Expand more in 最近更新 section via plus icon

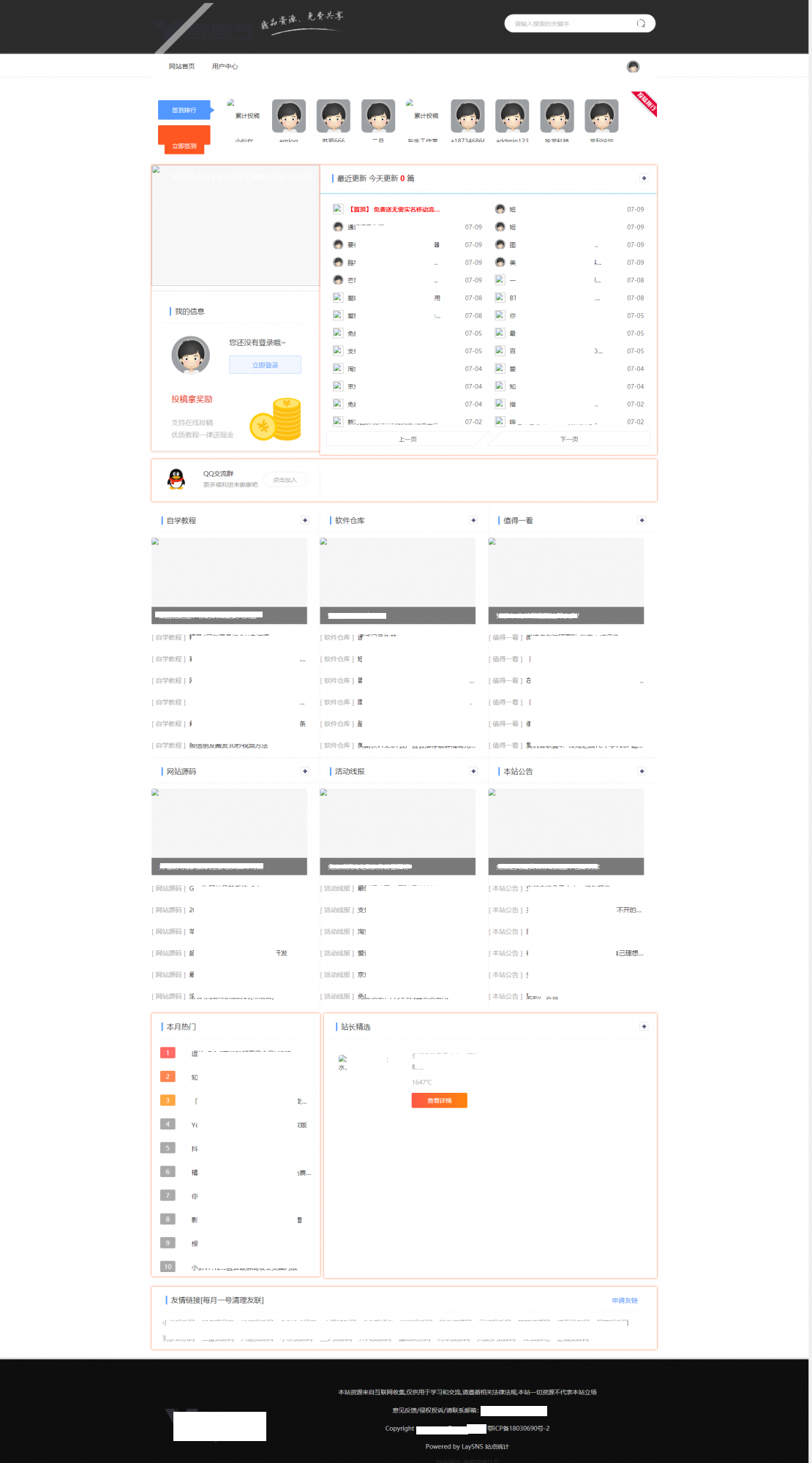644,178
